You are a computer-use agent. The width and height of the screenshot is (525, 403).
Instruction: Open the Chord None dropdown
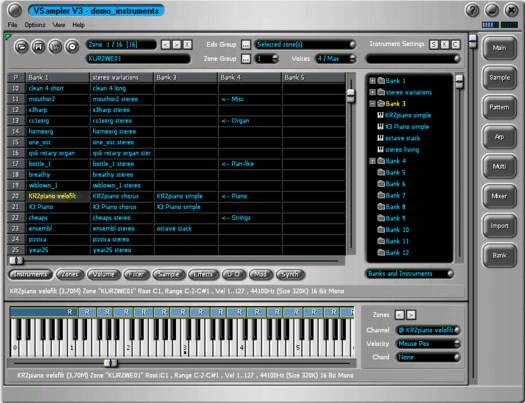coord(428,357)
